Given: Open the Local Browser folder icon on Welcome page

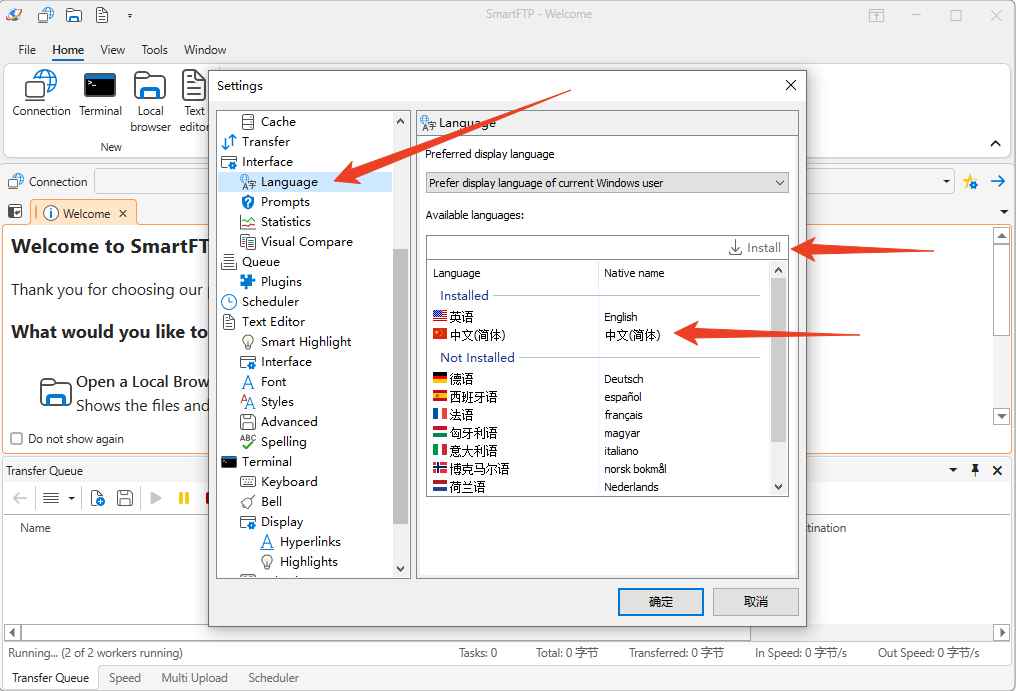Looking at the screenshot, I should click(56, 392).
